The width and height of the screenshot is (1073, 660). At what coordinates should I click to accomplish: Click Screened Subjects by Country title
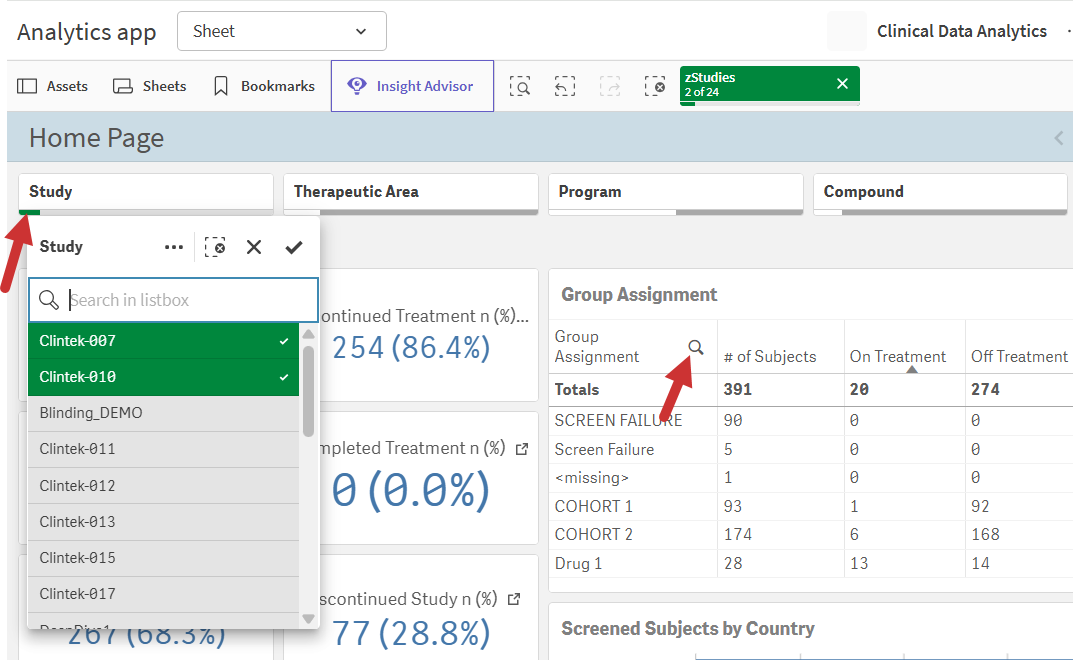(688, 629)
